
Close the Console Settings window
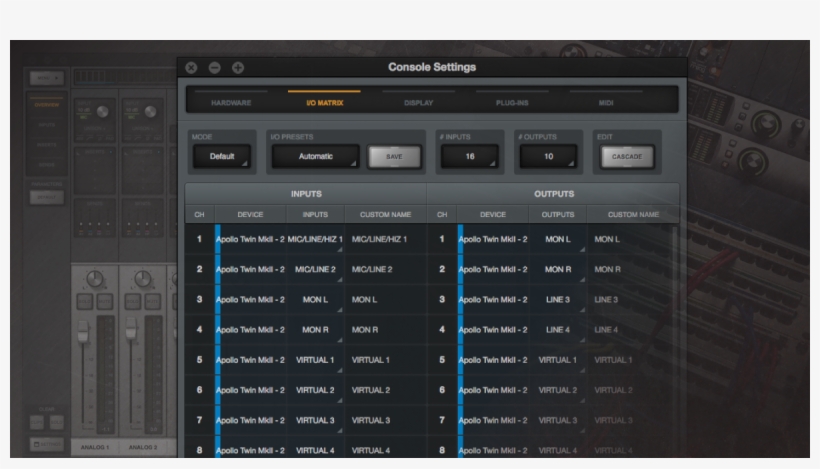click(x=191, y=67)
